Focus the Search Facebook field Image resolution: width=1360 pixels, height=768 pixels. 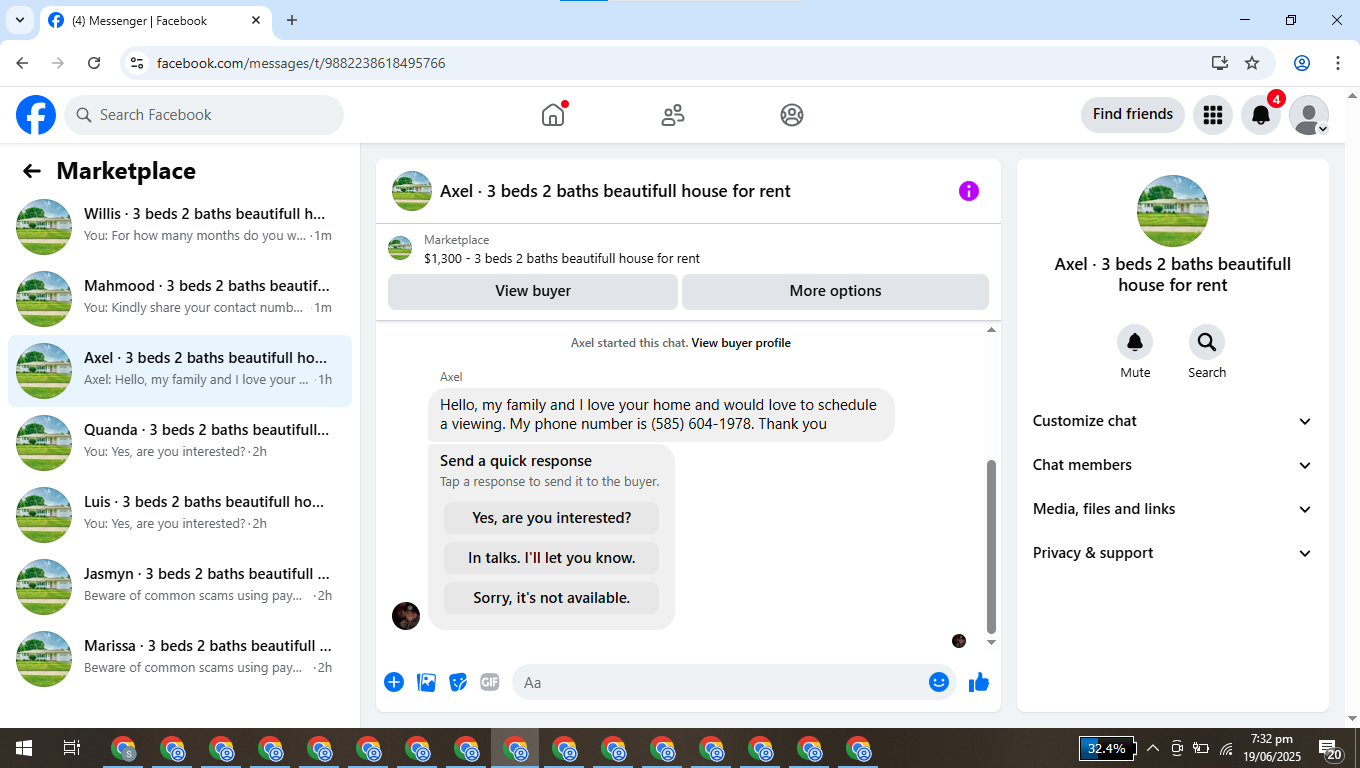(x=204, y=115)
